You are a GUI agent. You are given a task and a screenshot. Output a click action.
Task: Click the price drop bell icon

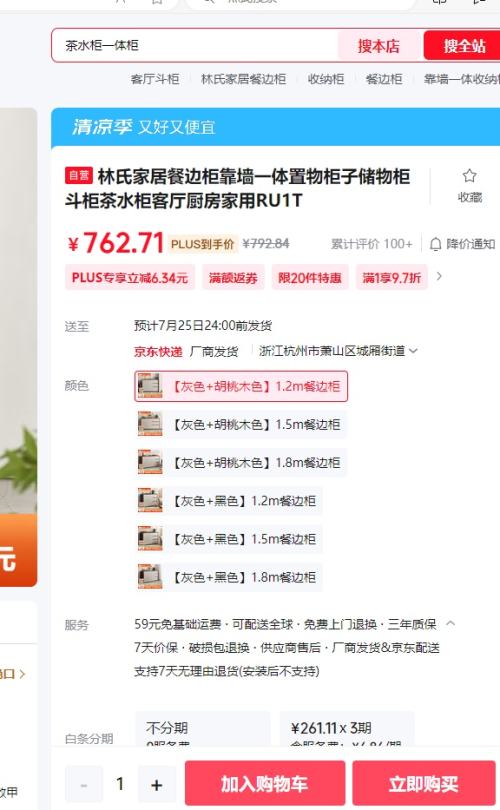click(x=435, y=244)
